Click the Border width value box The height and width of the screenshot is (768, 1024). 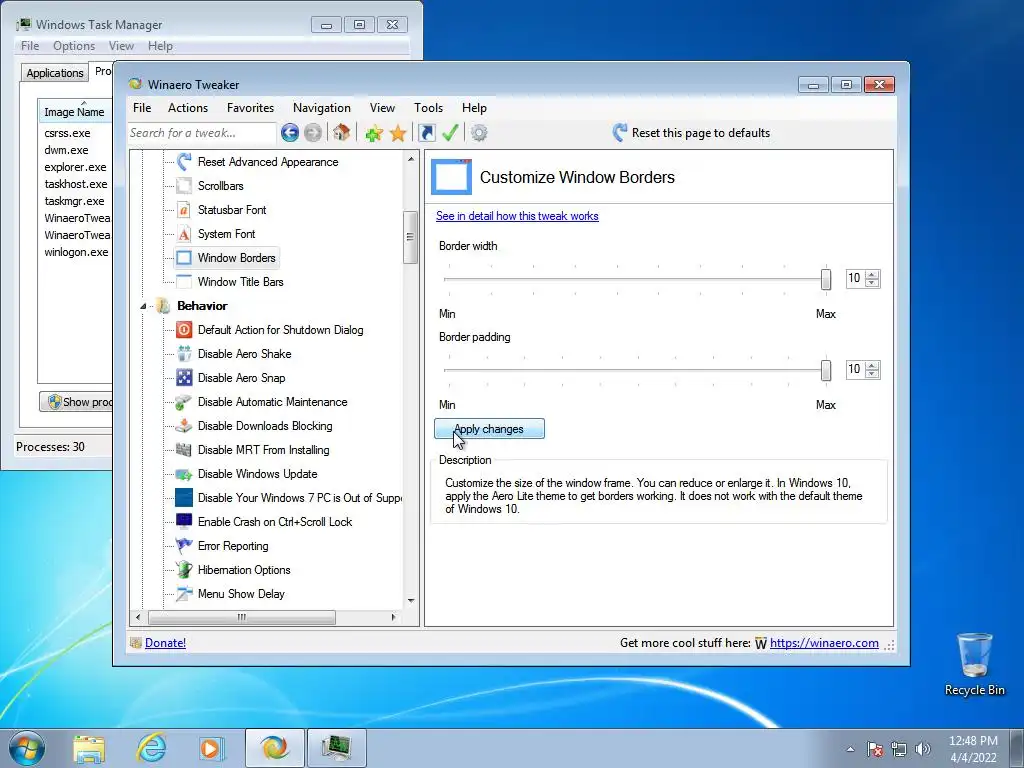856,279
